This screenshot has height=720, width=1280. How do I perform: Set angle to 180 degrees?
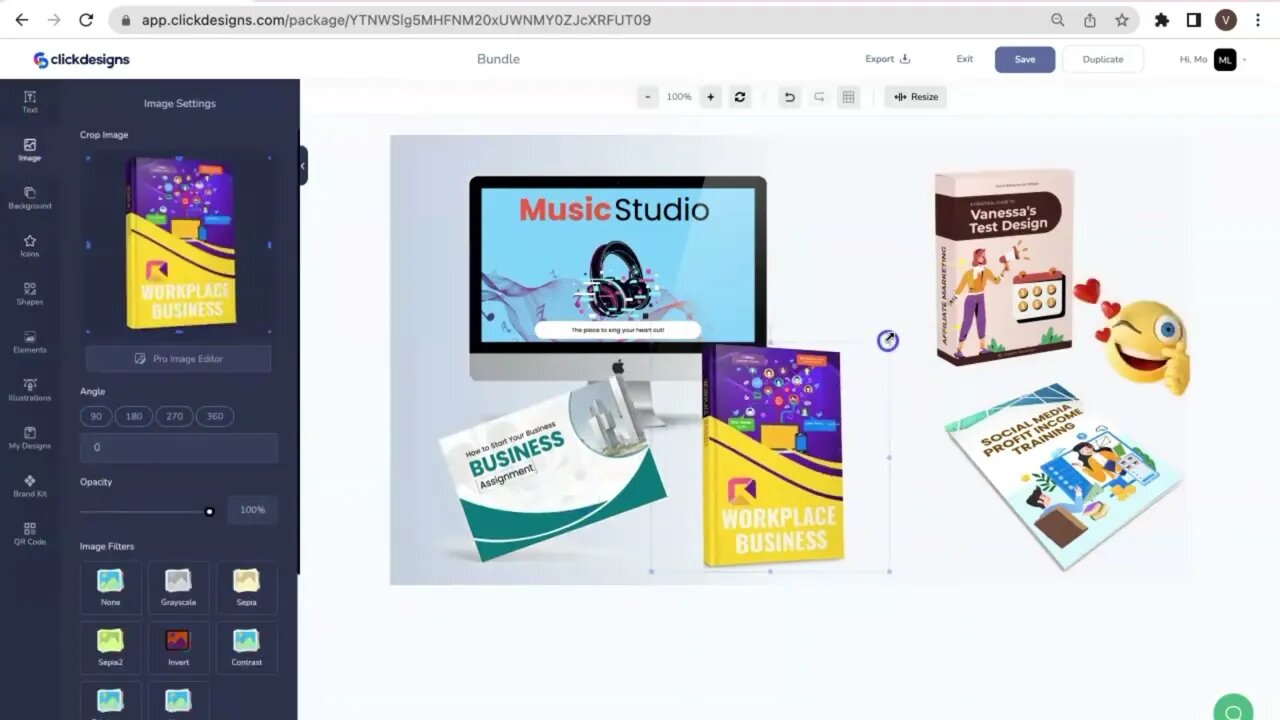click(134, 416)
